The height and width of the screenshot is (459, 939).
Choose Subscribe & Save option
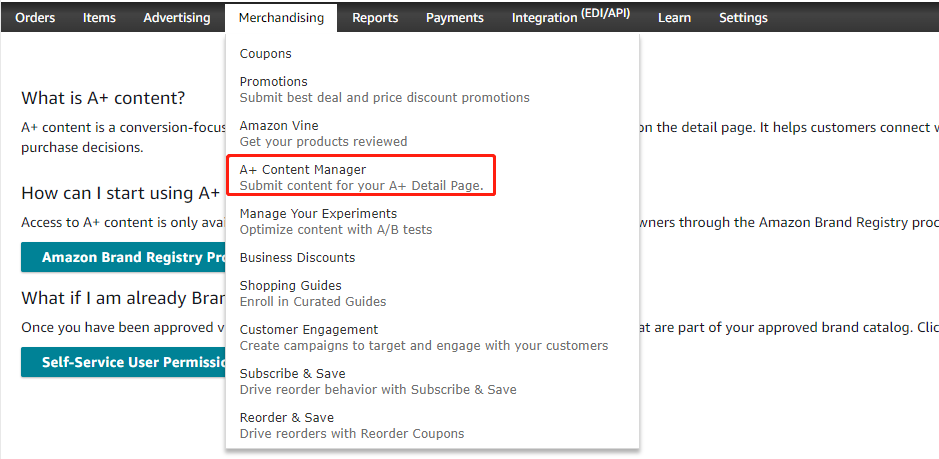point(292,374)
